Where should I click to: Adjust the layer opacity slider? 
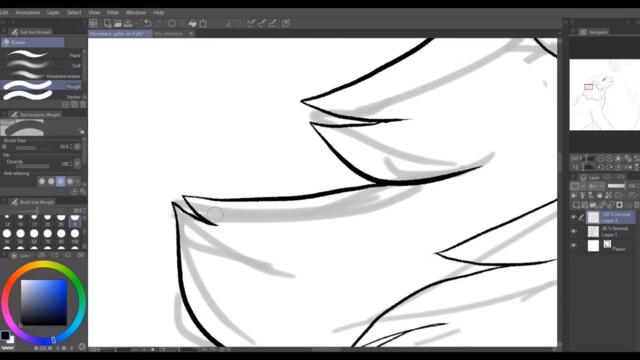point(616,186)
